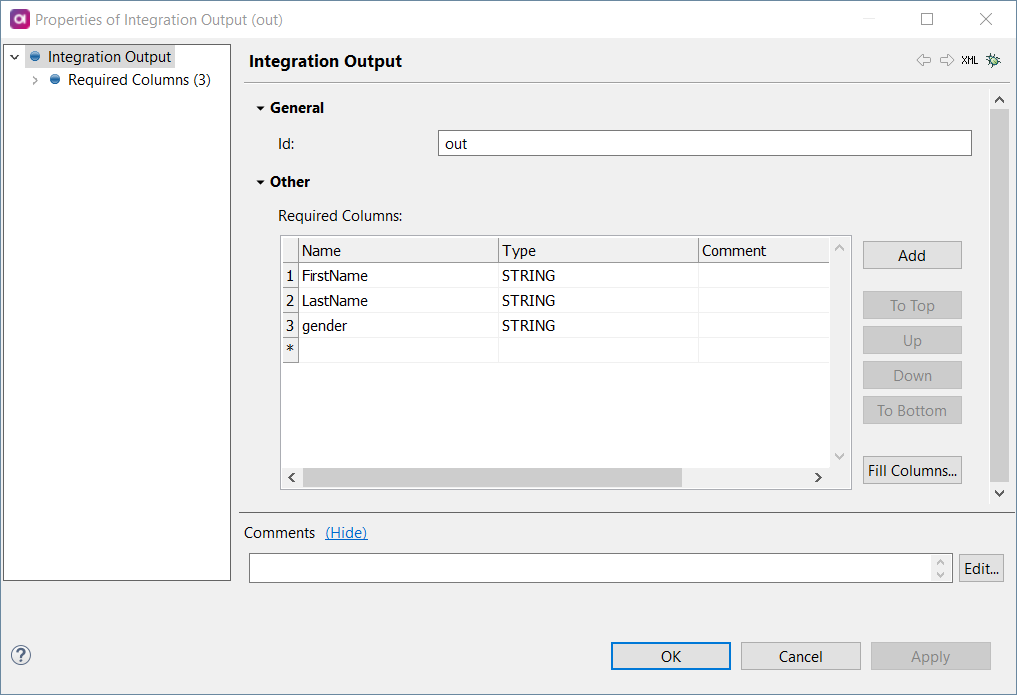The height and width of the screenshot is (695, 1017).
Task: Collapse the Other section
Action: 261,181
